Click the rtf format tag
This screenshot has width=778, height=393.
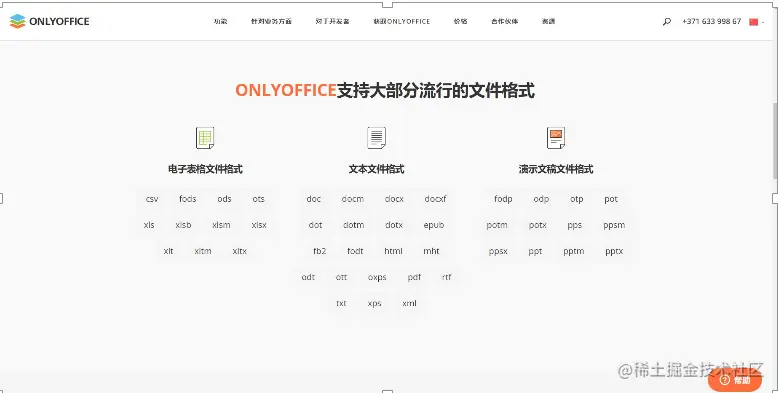[x=447, y=277]
